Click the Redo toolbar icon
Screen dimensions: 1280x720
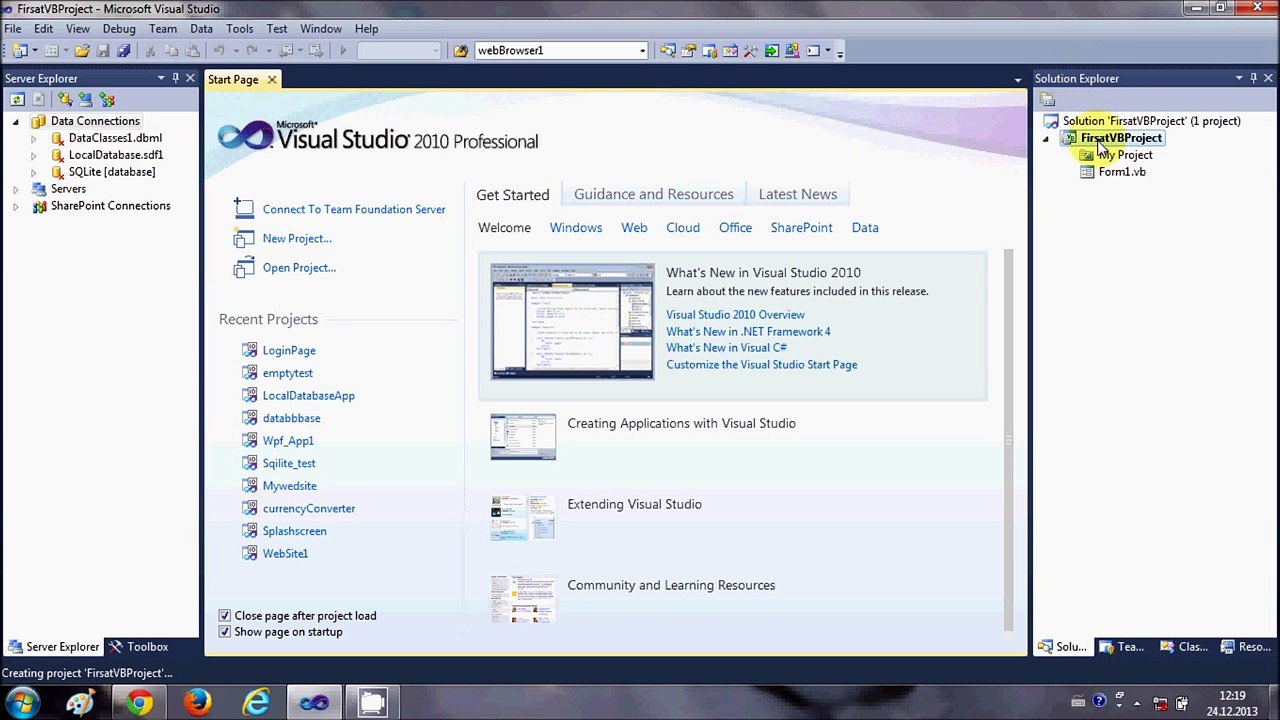click(x=252, y=50)
